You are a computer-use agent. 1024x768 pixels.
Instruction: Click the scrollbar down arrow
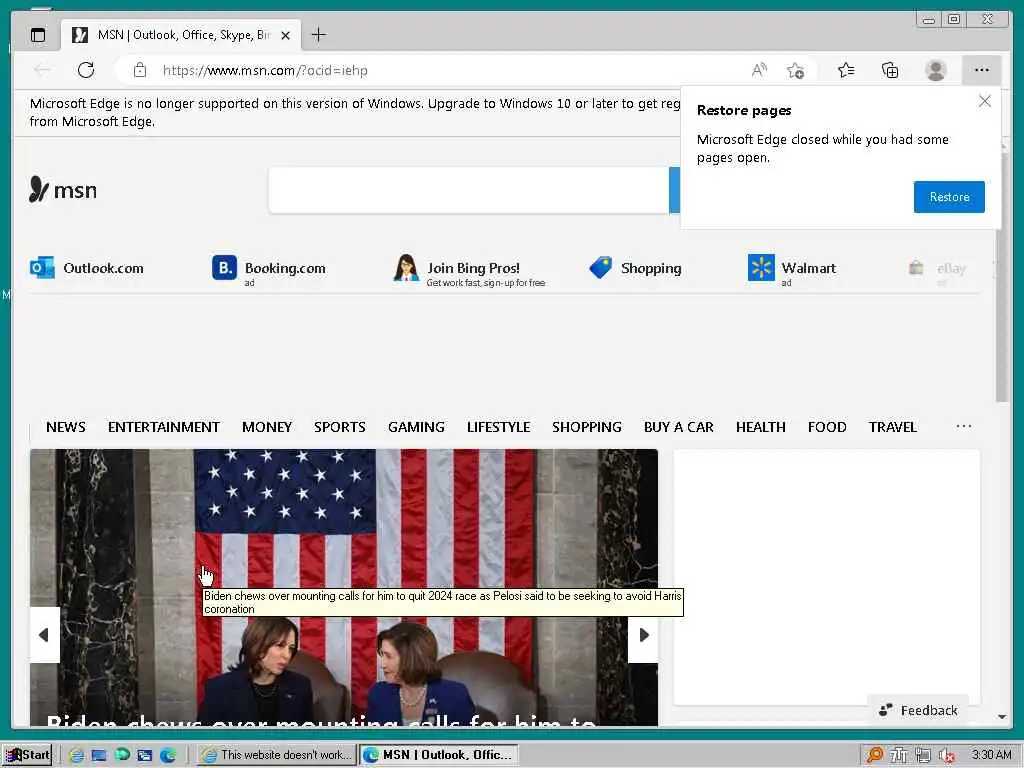tap(1002, 717)
